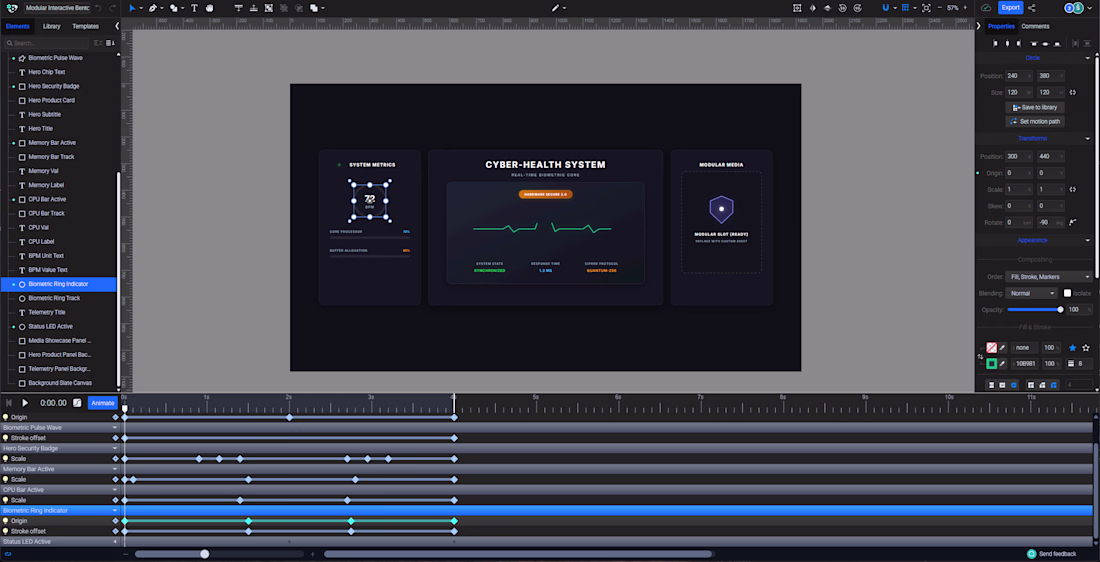Toggle the Isolate checkbox
Screen dimensions: 1100x562
[x=1068, y=293]
